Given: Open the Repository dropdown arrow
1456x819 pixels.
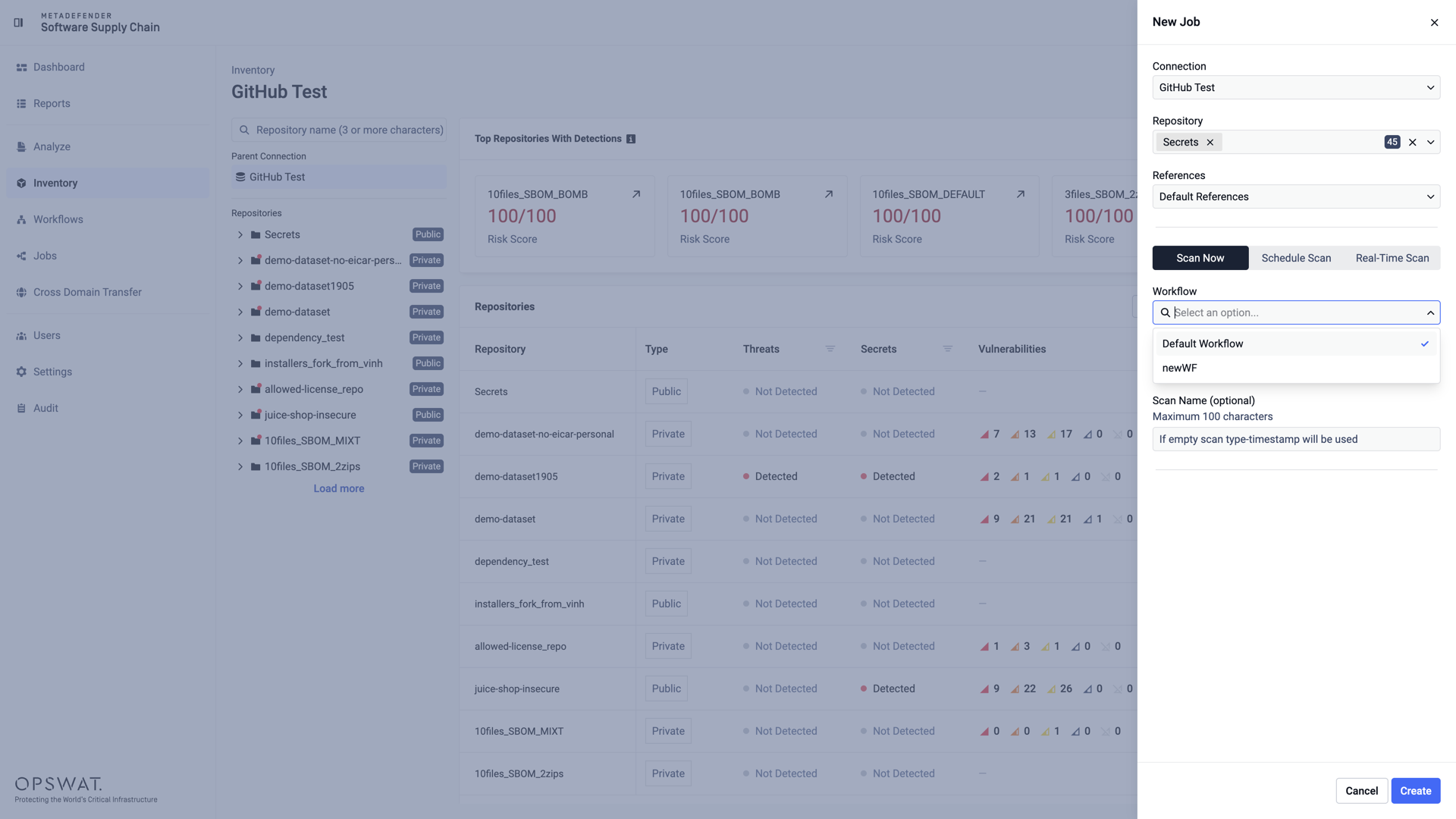Looking at the screenshot, I should (1430, 143).
